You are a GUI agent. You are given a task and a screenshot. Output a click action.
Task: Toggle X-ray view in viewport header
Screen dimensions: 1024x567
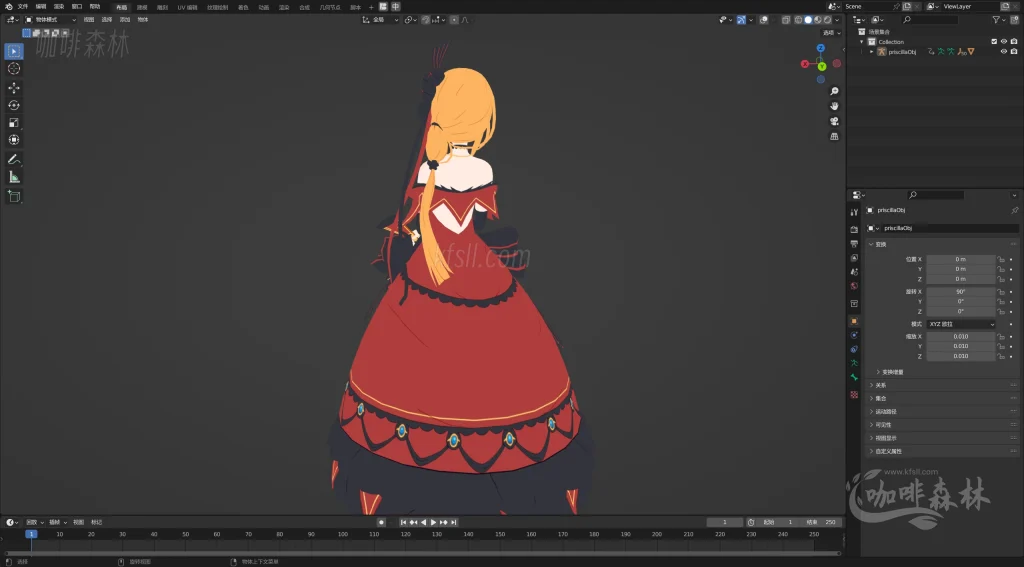[x=786, y=20]
